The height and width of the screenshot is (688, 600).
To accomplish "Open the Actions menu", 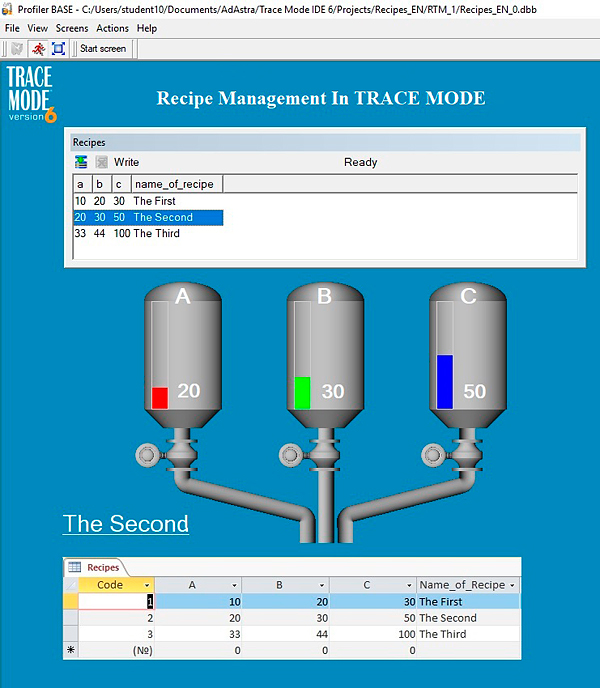I will (x=112, y=28).
